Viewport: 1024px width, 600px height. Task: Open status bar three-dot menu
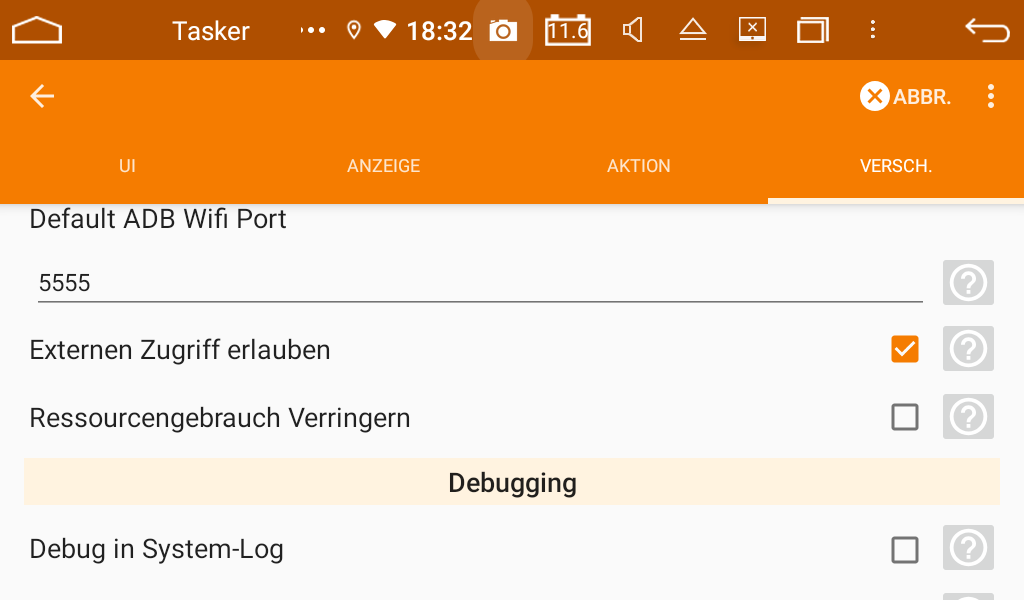pos(872,29)
